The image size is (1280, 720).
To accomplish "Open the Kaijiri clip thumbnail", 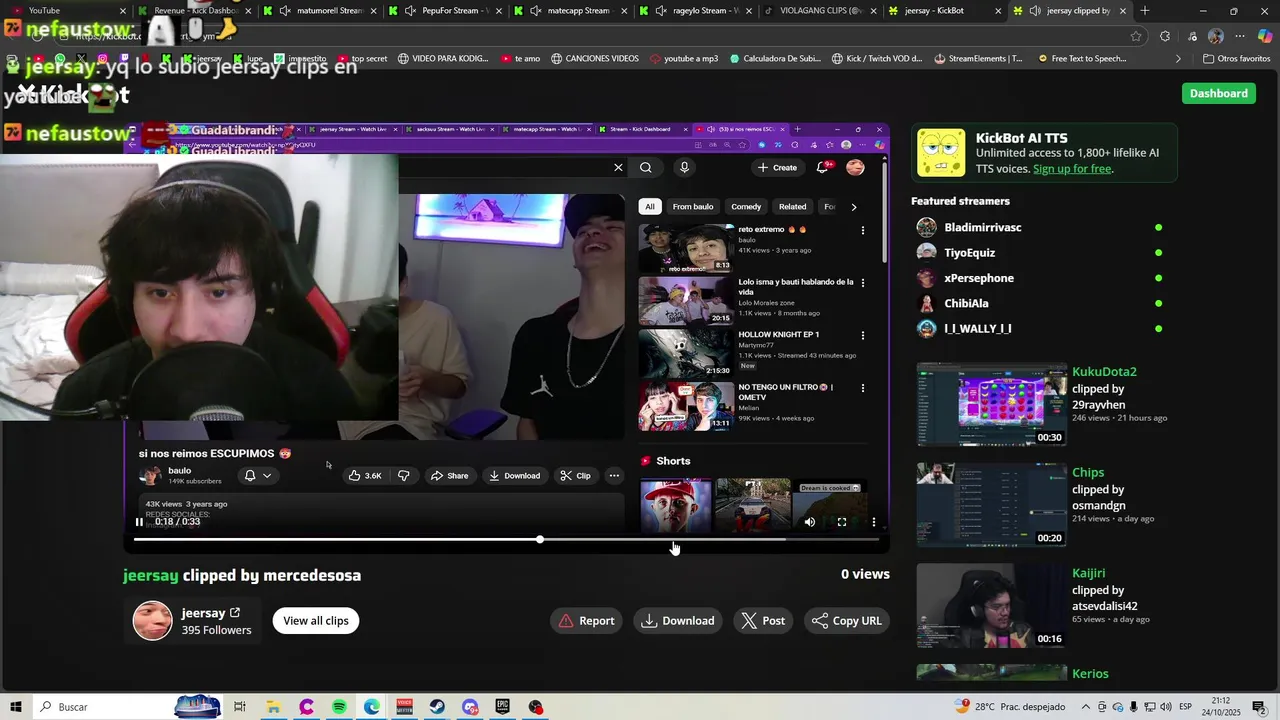I will pyautogui.click(x=992, y=606).
